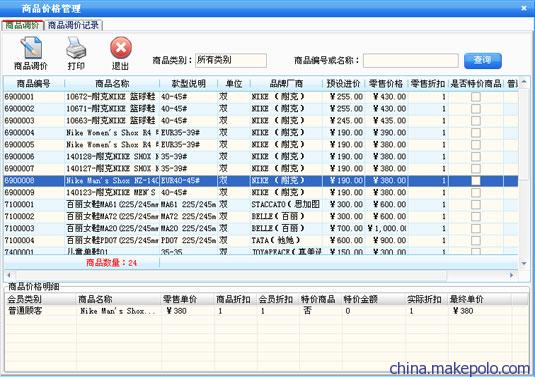Open the 商品类别 category dropdown
This screenshot has height=377, width=535.
coord(231,60)
